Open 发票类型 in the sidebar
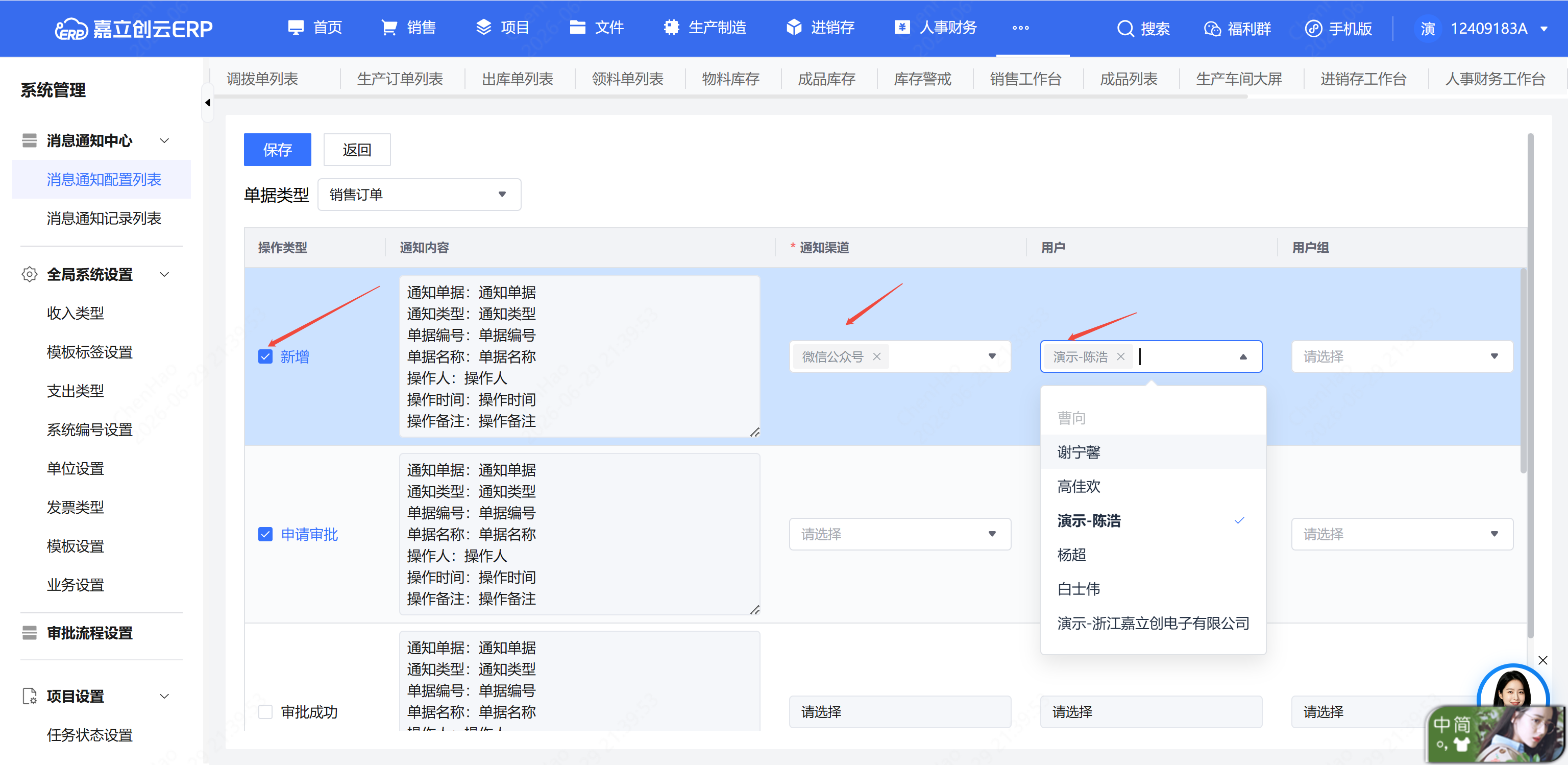 click(76, 507)
